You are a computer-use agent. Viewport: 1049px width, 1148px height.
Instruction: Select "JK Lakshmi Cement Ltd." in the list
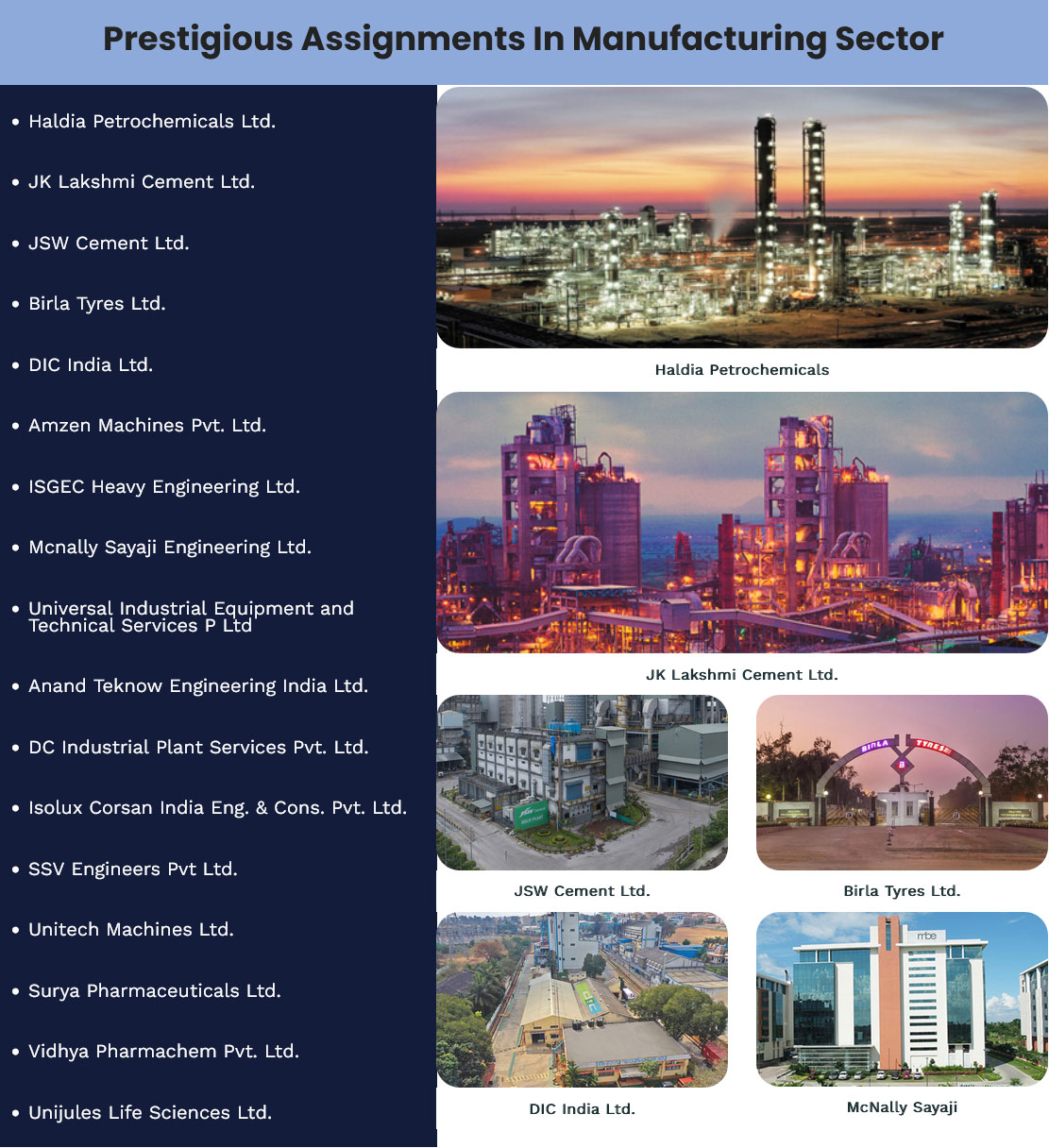pyautogui.click(x=142, y=182)
